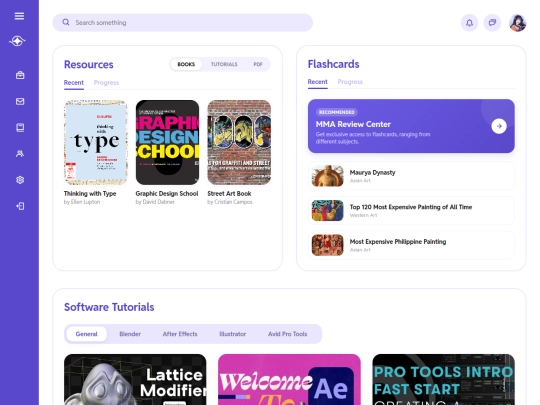Click author text by Cristian Campos
The width and height of the screenshot is (540, 405).
coord(230,202)
